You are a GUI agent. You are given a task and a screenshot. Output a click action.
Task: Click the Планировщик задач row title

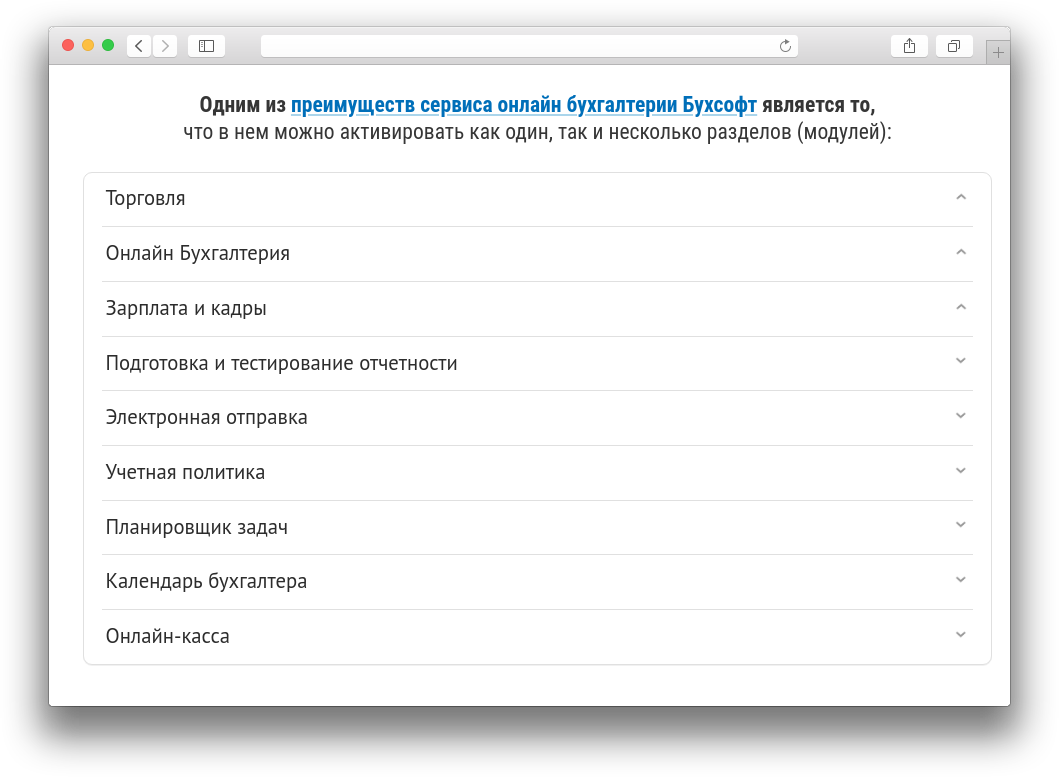[x=197, y=527]
